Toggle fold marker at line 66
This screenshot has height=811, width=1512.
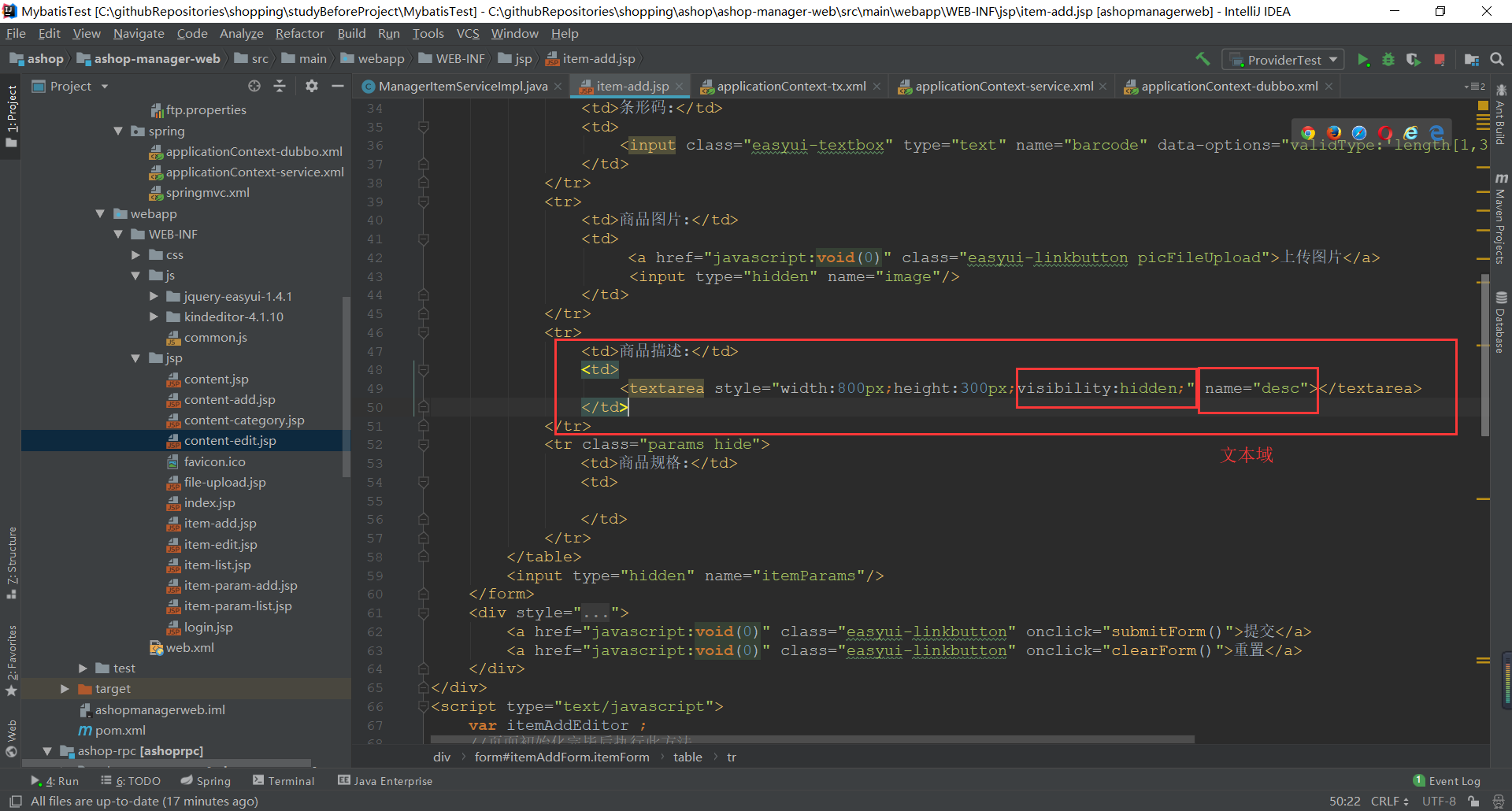click(x=423, y=706)
